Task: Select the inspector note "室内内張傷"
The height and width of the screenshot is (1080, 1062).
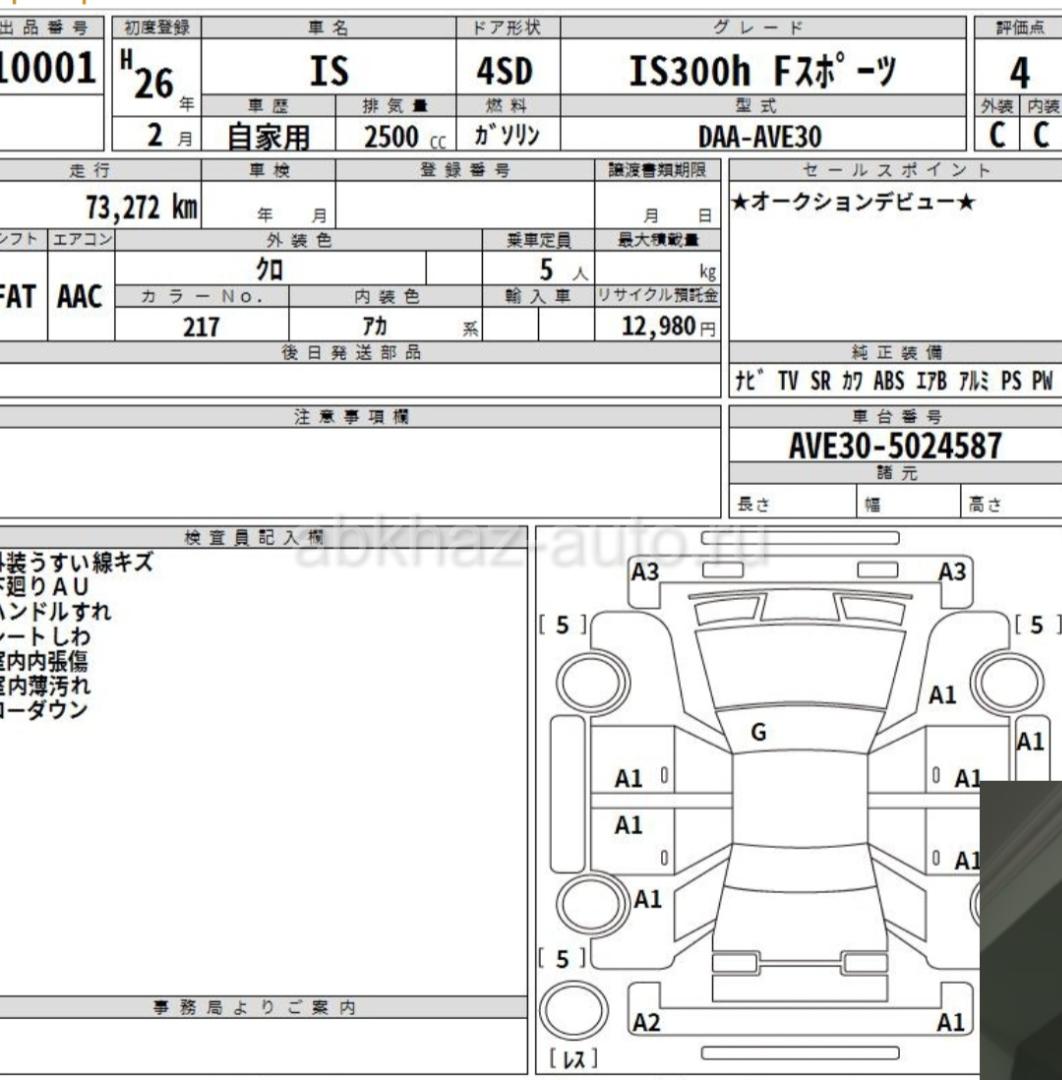Action: (44, 661)
